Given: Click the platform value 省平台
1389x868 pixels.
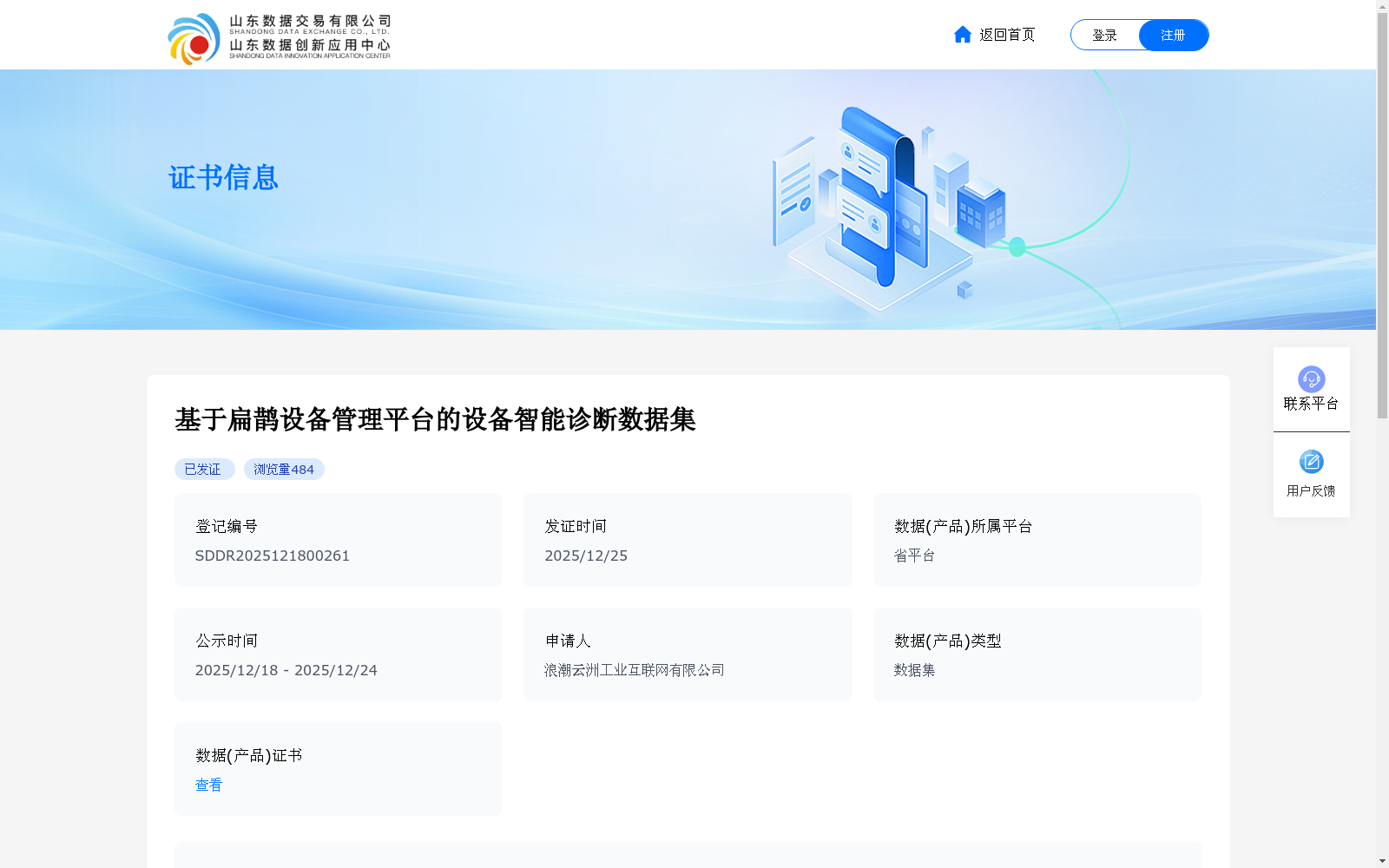Looking at the screenshot, I should [x=914, y=556].
